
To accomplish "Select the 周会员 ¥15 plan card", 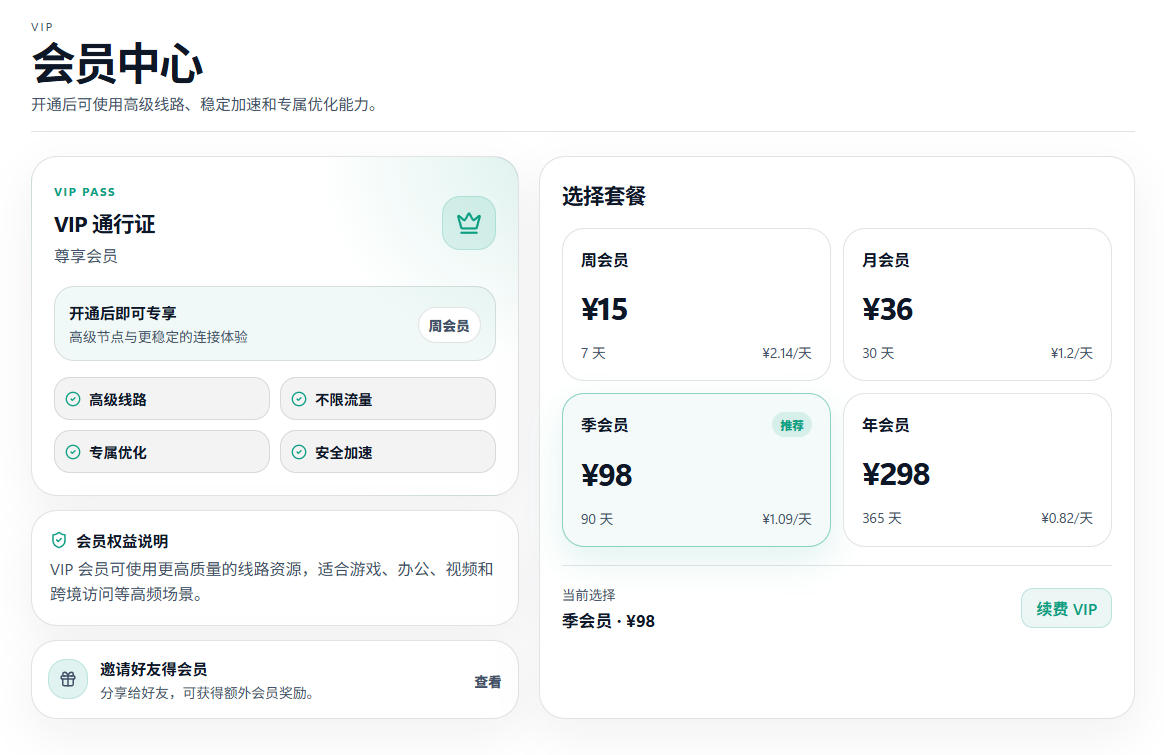I will click(x=696, y=304).
